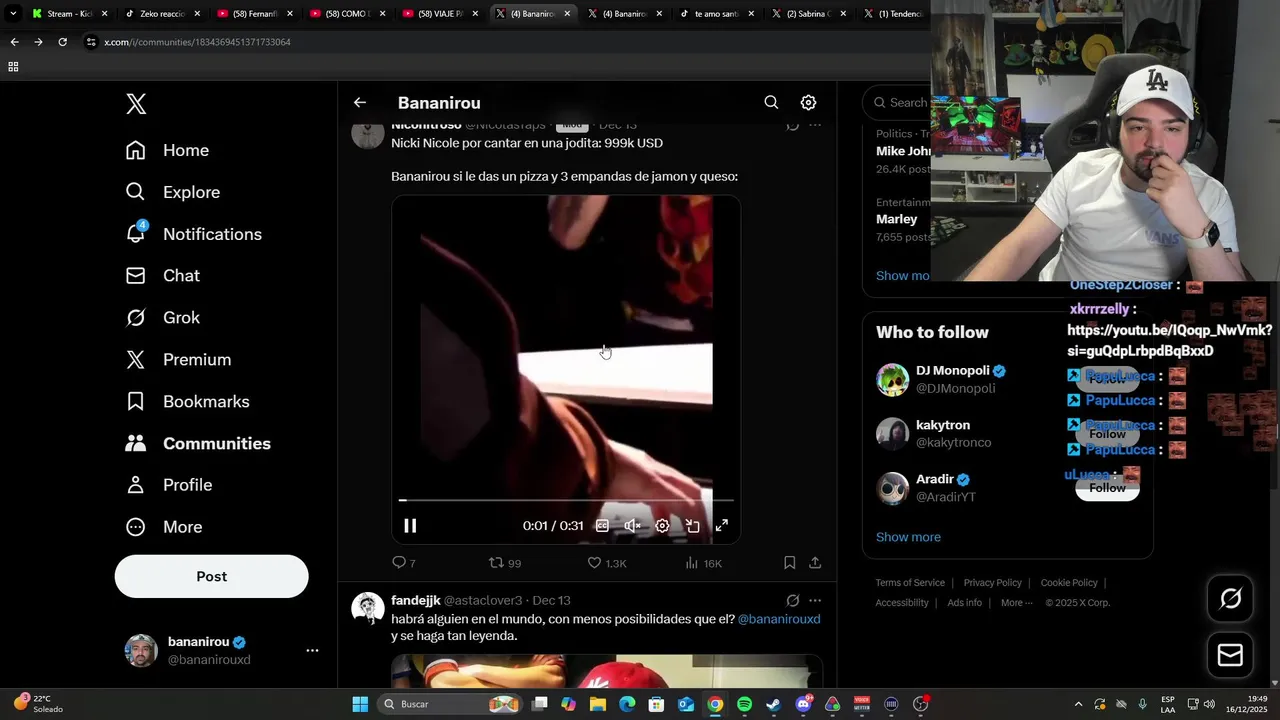This screenshot has height=720, width=1280.
Task: Go back using the Bananirou header arrow
Action: pyautogui.click(x=360, y=102)
